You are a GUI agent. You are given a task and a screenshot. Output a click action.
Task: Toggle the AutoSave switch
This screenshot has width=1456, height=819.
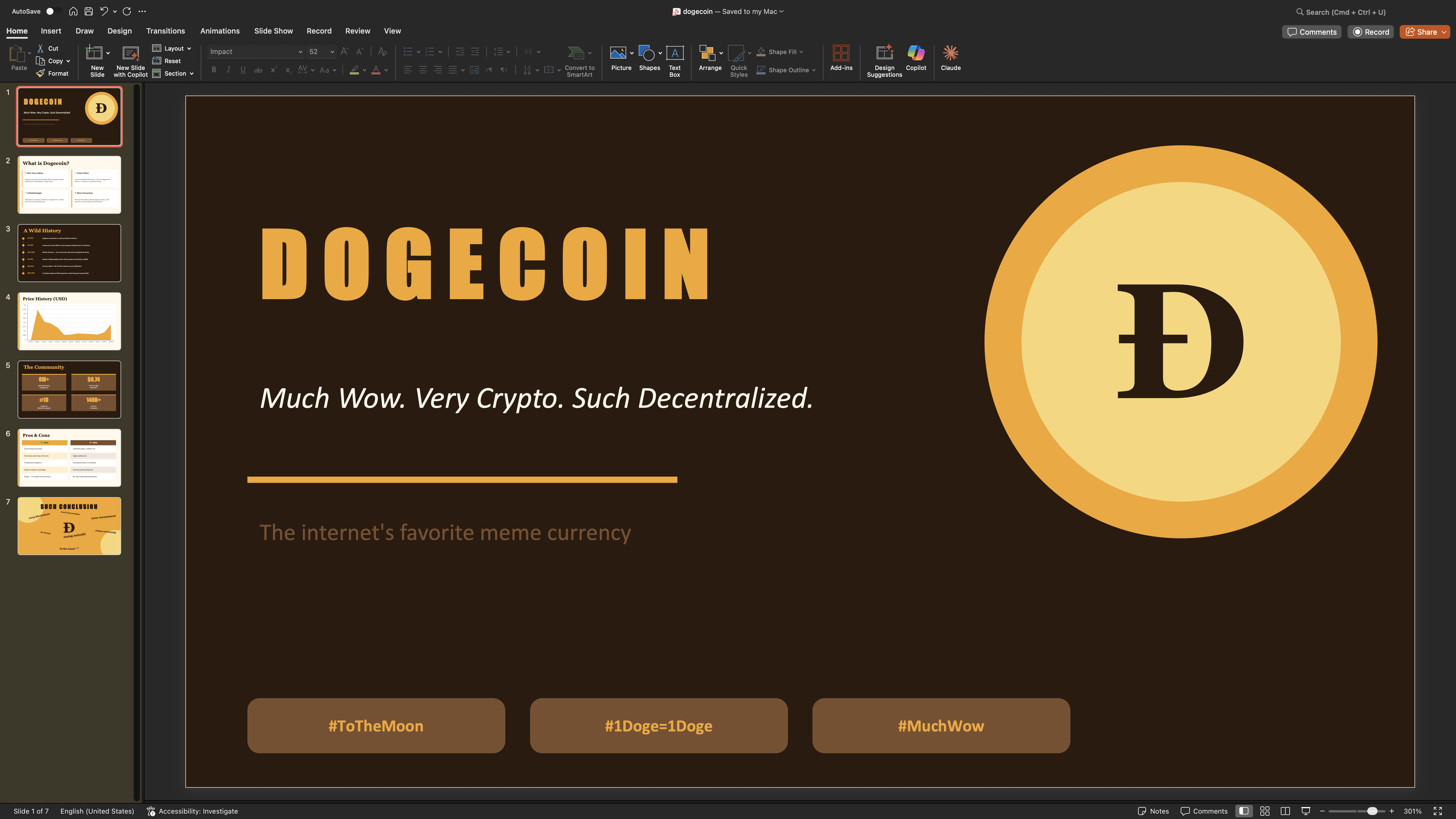coord(53,11)
